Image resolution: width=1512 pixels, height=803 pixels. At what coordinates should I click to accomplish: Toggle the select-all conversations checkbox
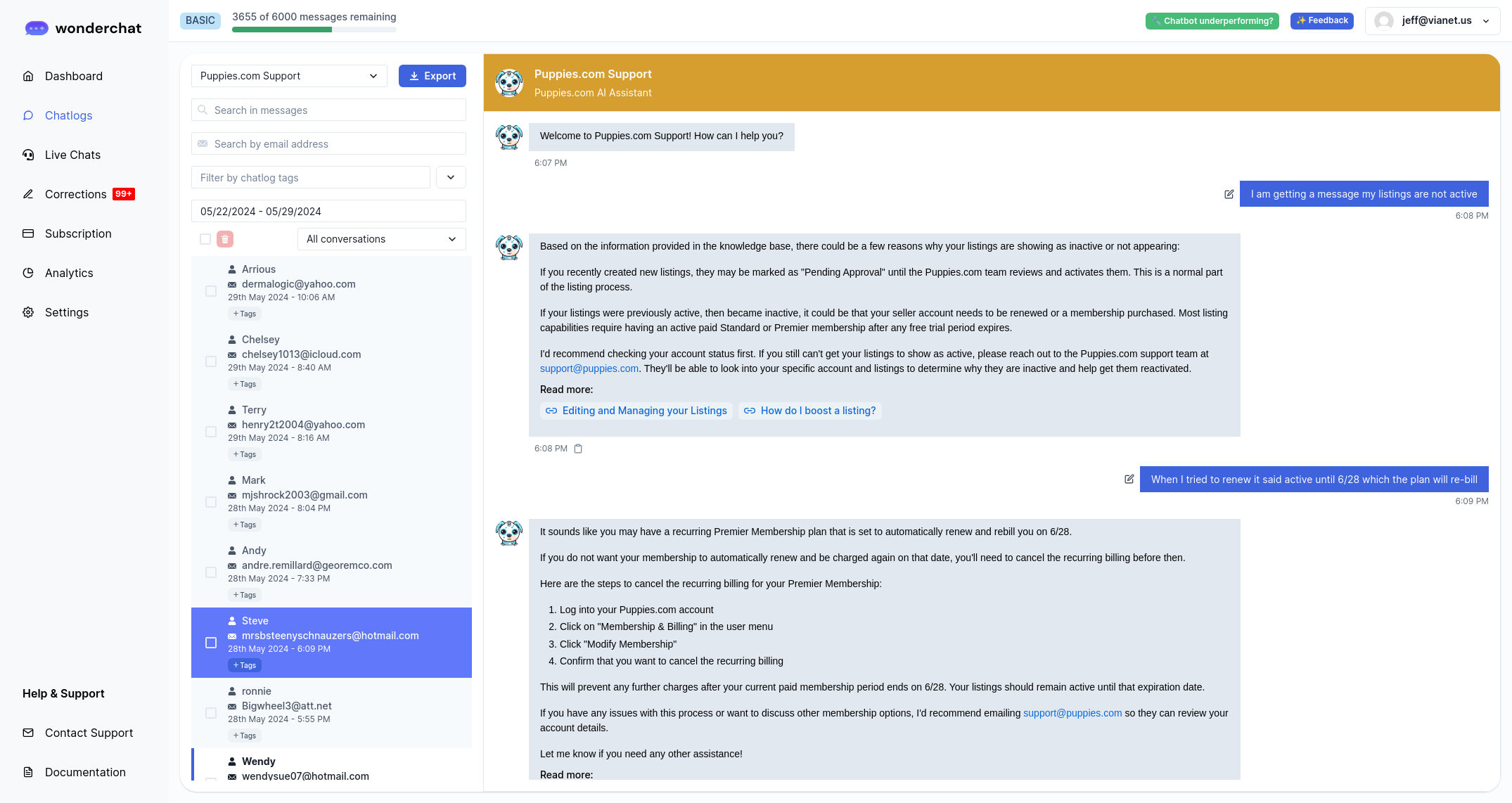tap(205, 239)
